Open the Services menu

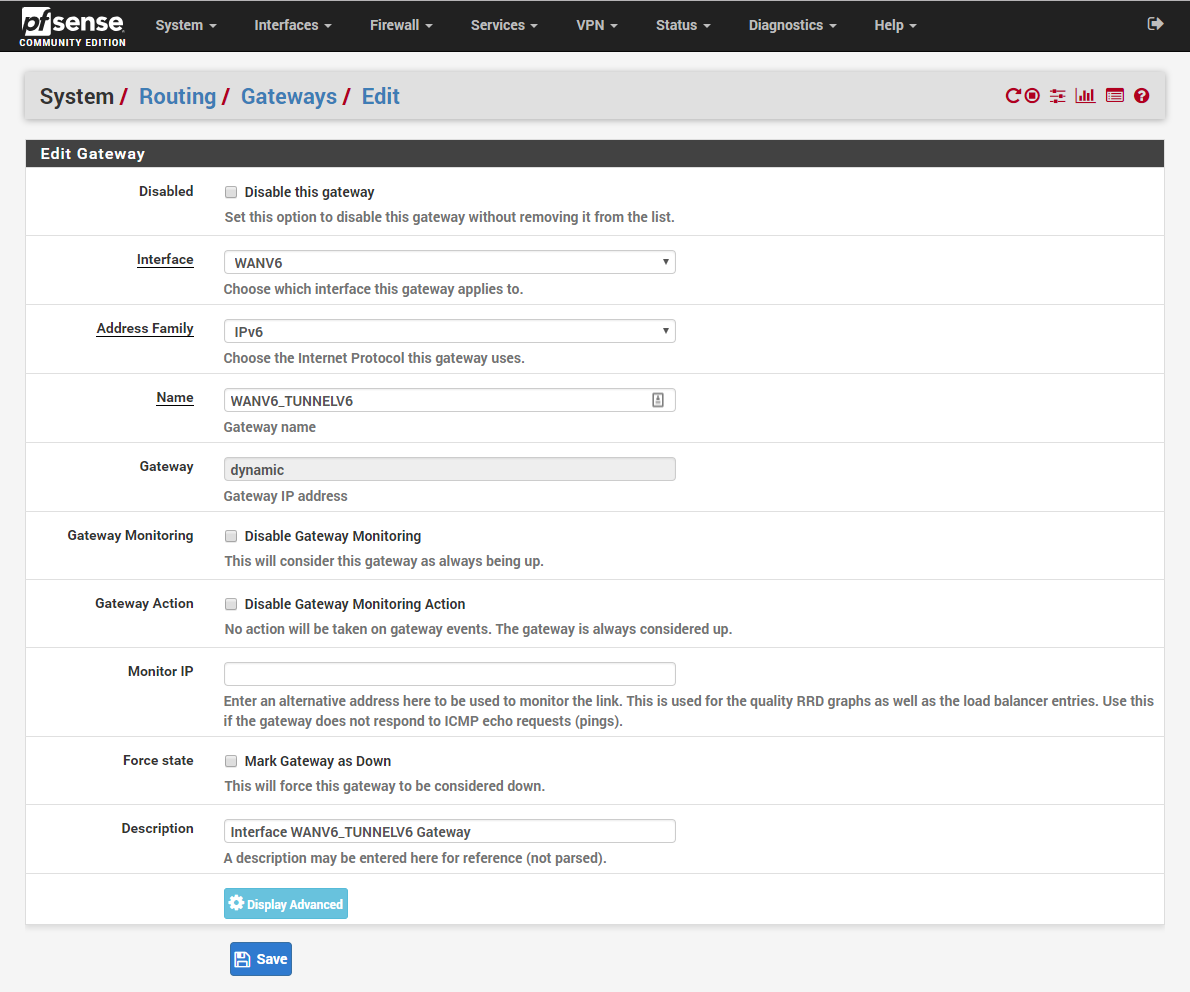(x=504, y=25)
